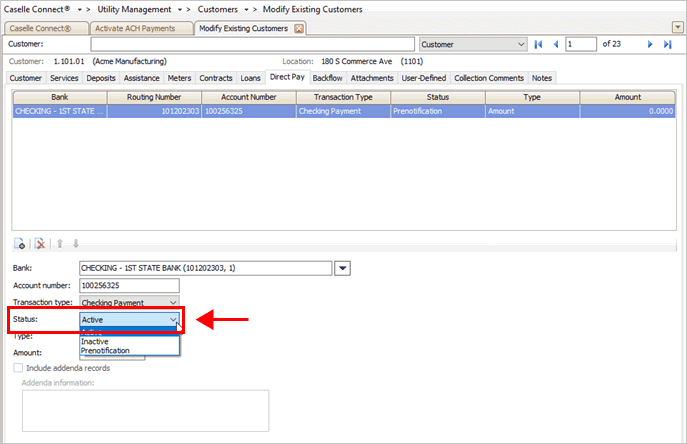Switch to Activate ACH Payments tab
The width and height of the screenshot is (687, 444).
[141, 28]
